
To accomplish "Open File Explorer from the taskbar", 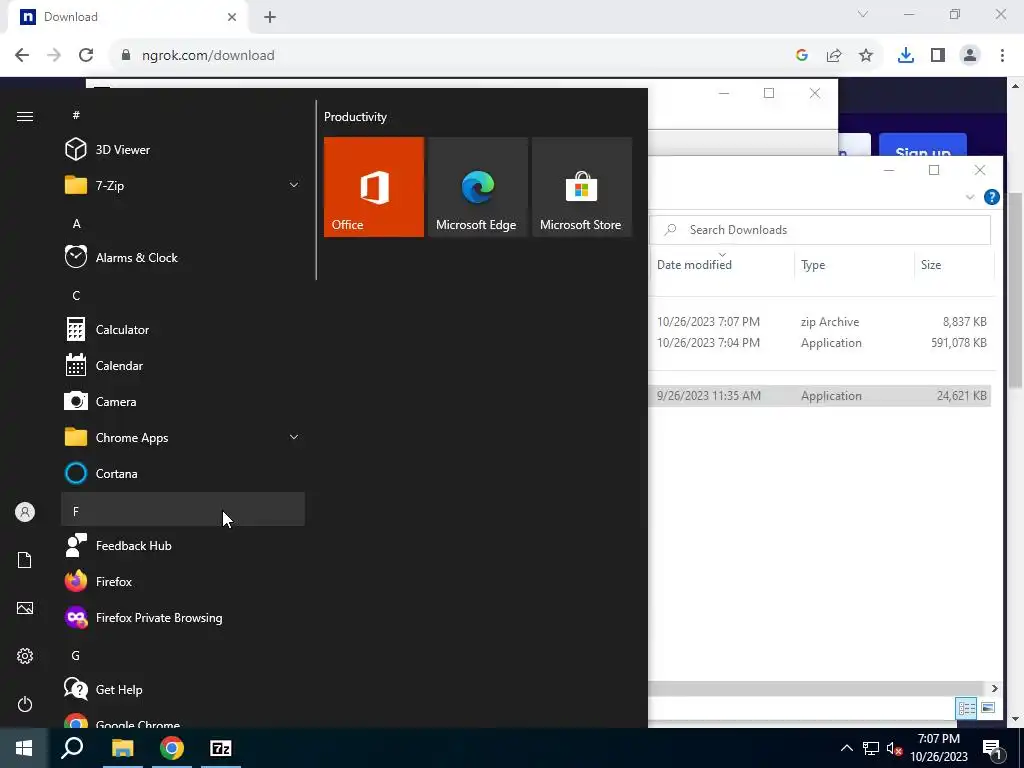I will 122,748.
